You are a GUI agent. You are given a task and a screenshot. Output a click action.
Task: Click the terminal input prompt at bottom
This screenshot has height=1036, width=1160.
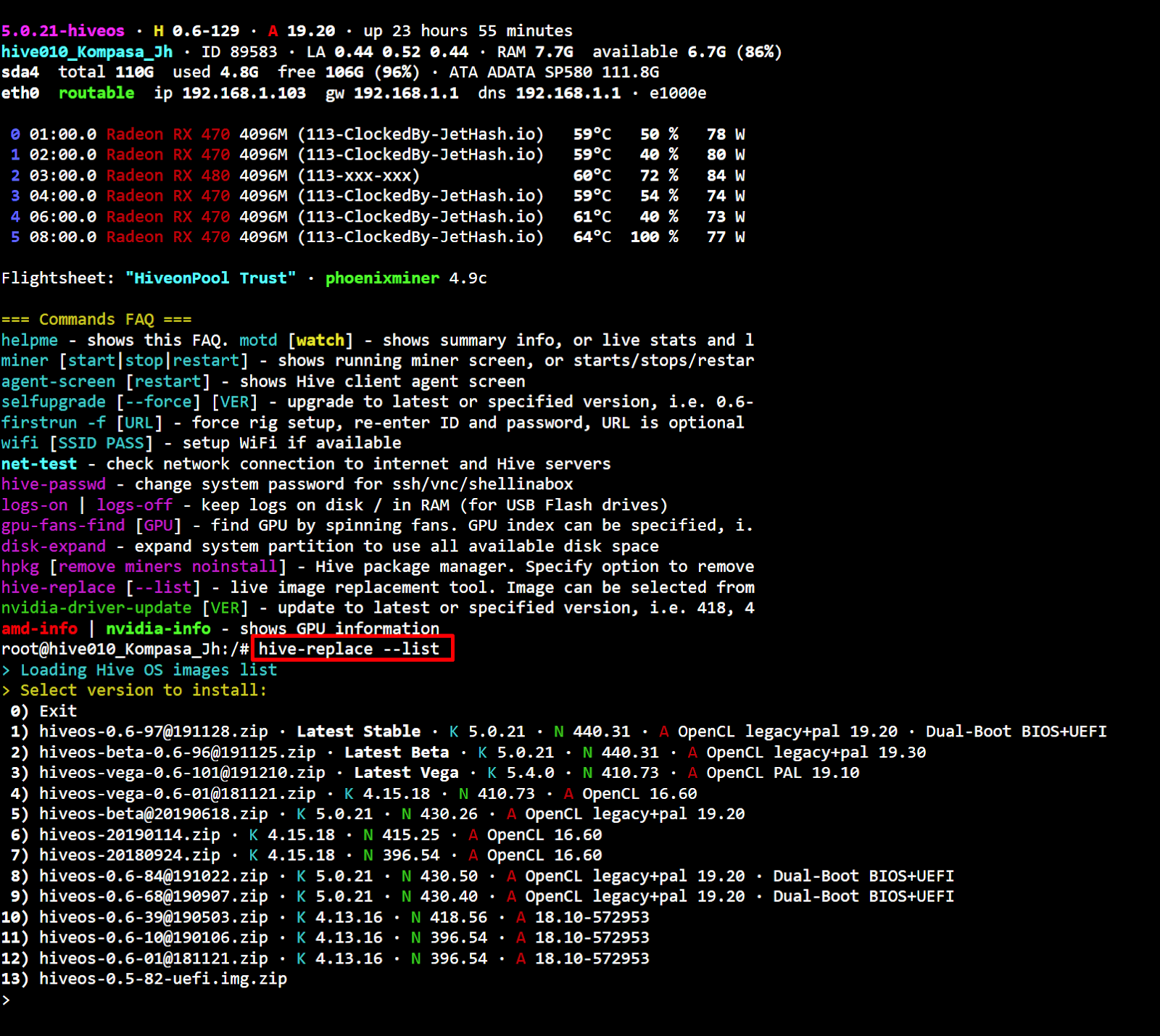coord(7,1000)
